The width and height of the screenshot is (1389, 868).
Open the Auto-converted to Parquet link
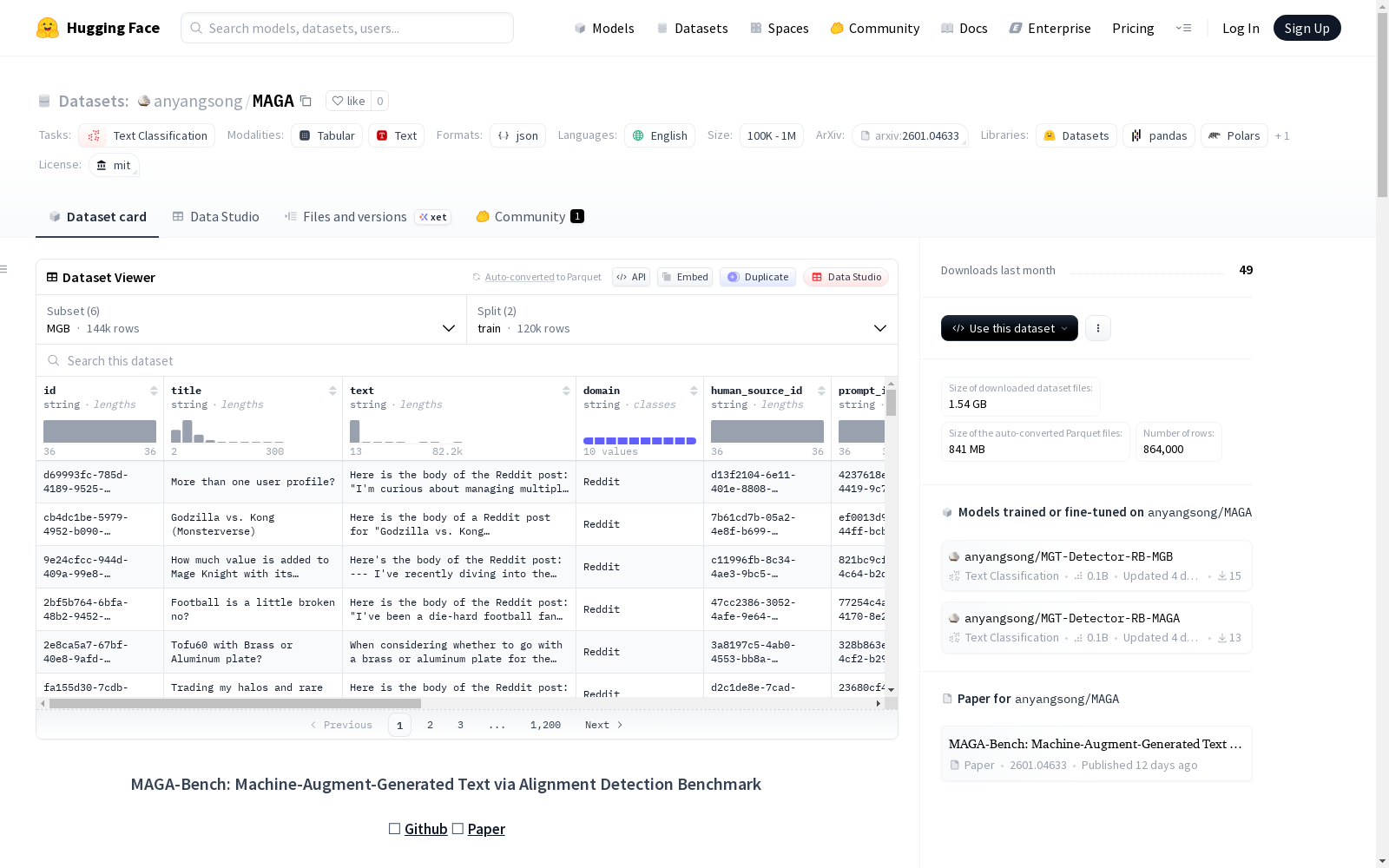pos(521,277)
